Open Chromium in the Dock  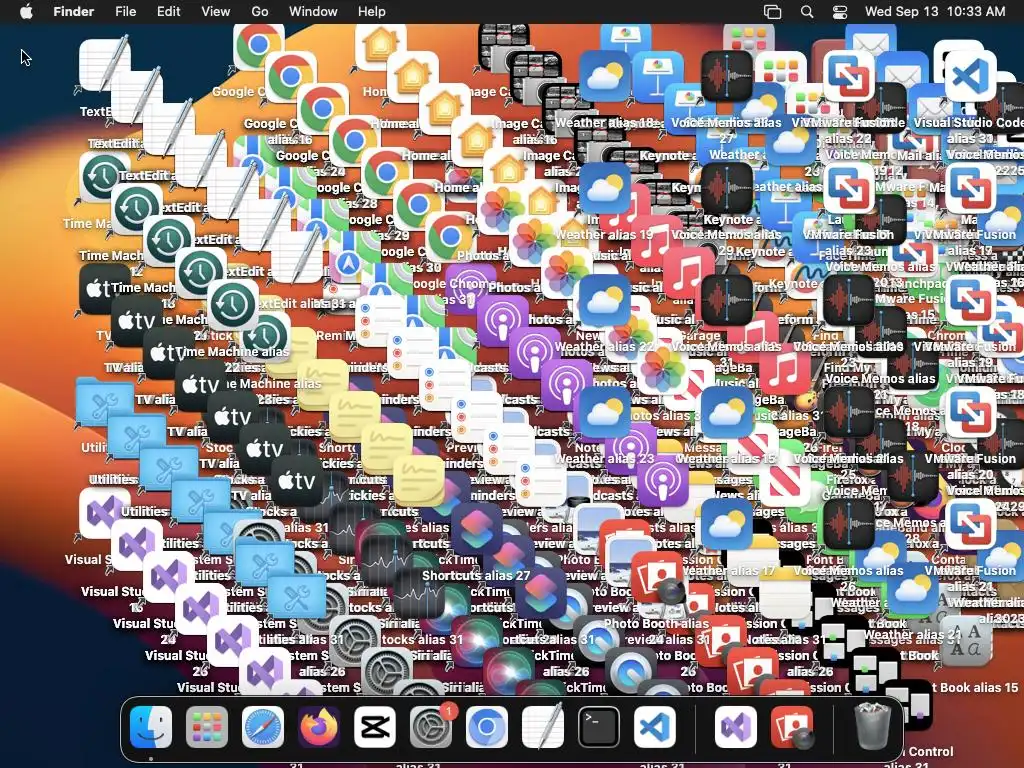[x=487, y=727]
